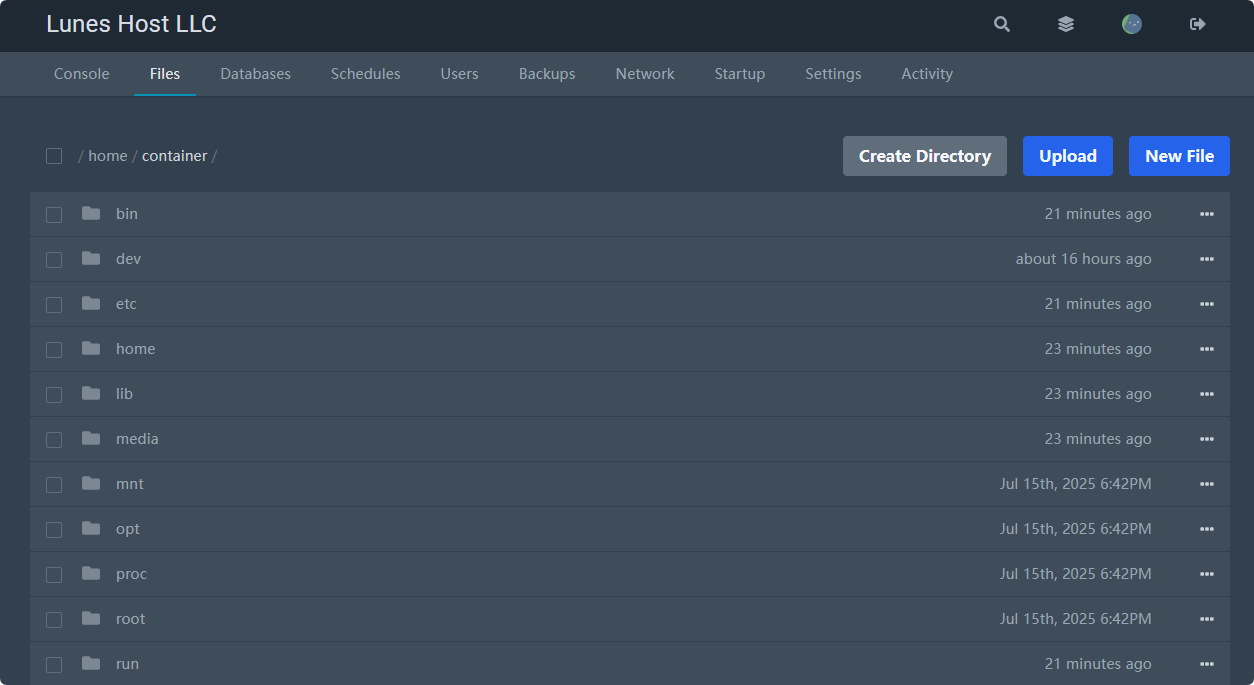Select the etc folder checkbox
The width and height of the screenshot is (1254, 685).
(54, 304)
